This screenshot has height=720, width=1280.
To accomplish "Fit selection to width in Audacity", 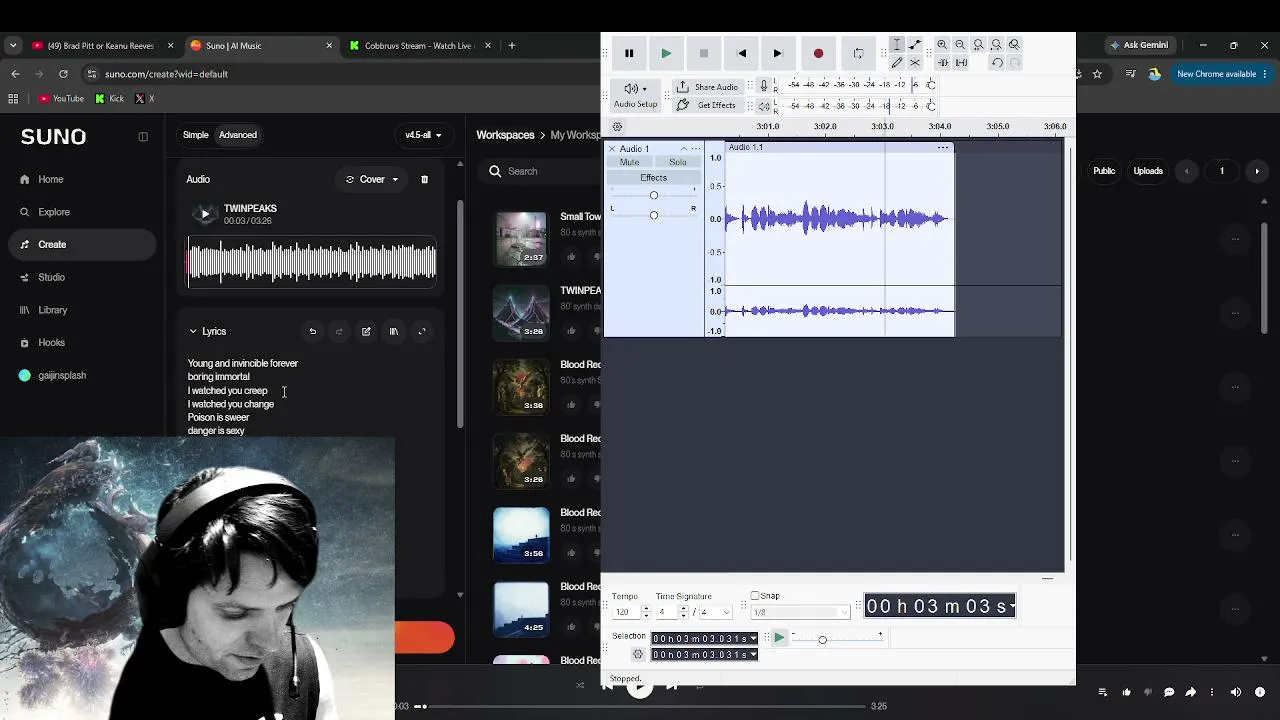I will 978,45.
